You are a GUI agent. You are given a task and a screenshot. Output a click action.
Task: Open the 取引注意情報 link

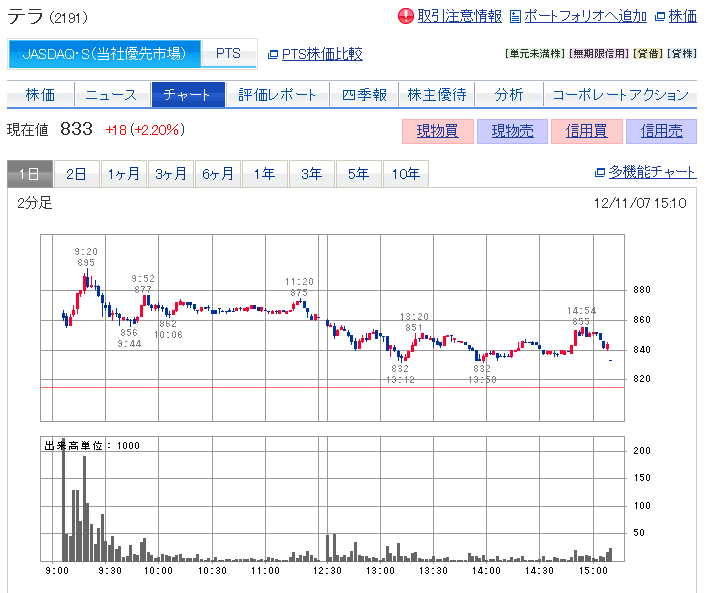click(459, 16)
